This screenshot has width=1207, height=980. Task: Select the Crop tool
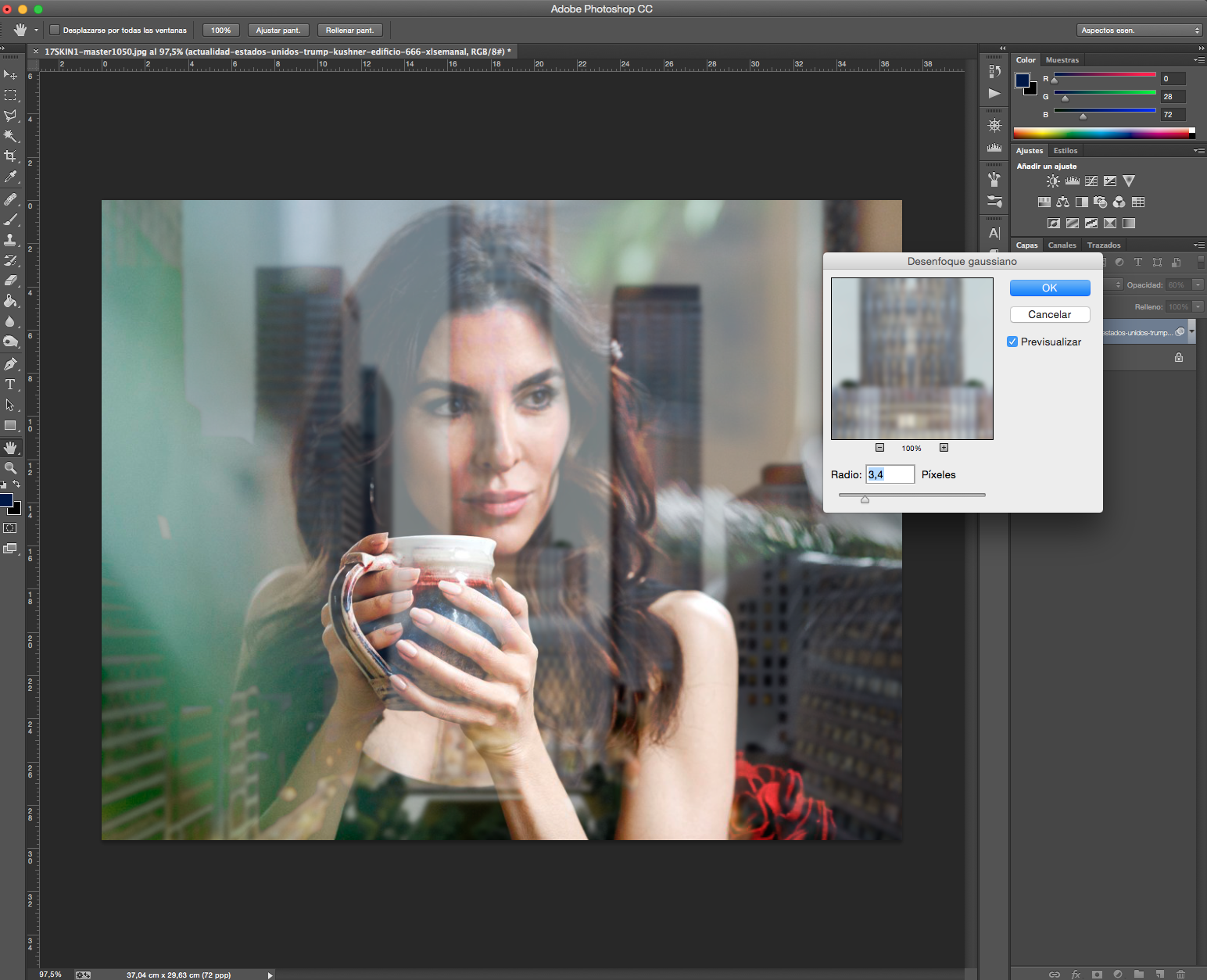click(x=10, y=156)
